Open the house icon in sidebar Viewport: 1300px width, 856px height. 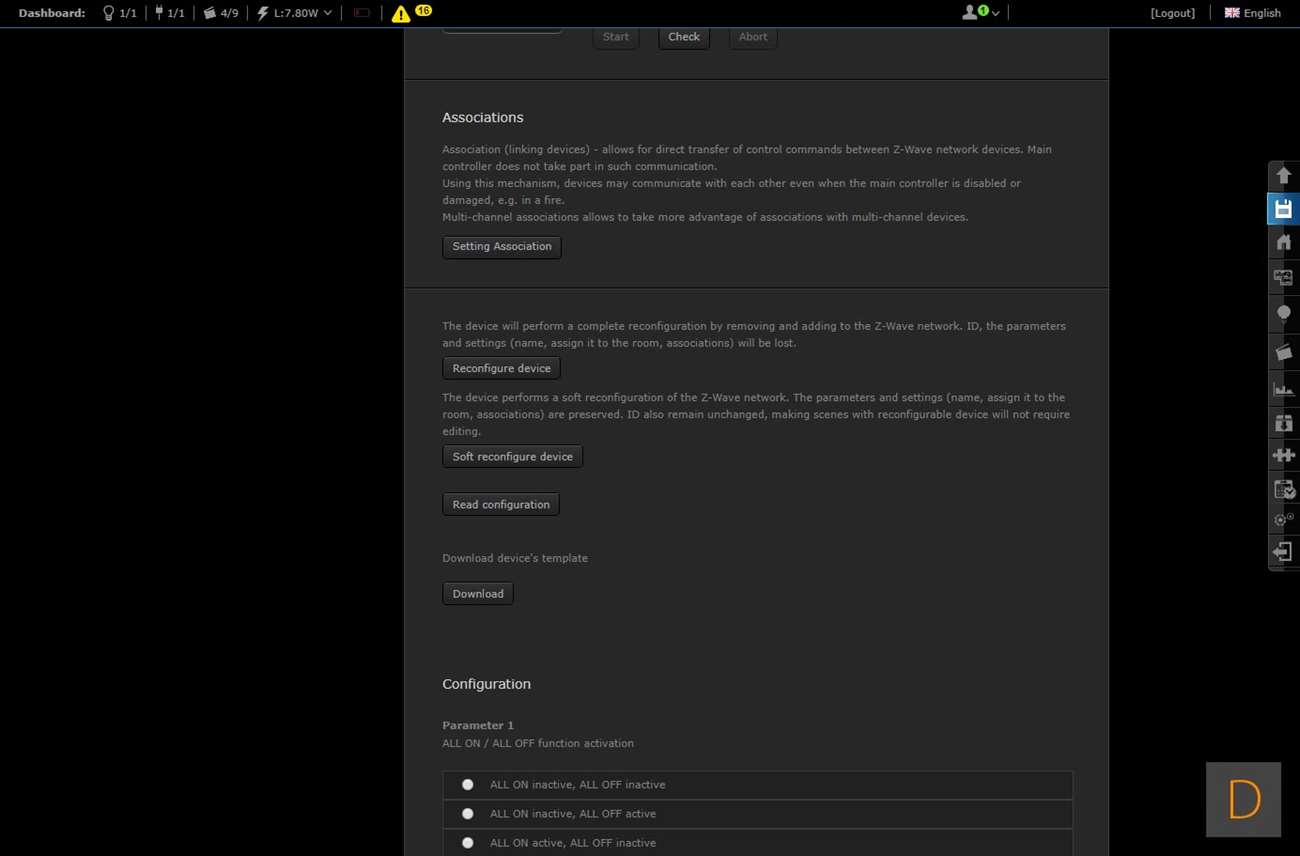click(x=1284, y=243)
